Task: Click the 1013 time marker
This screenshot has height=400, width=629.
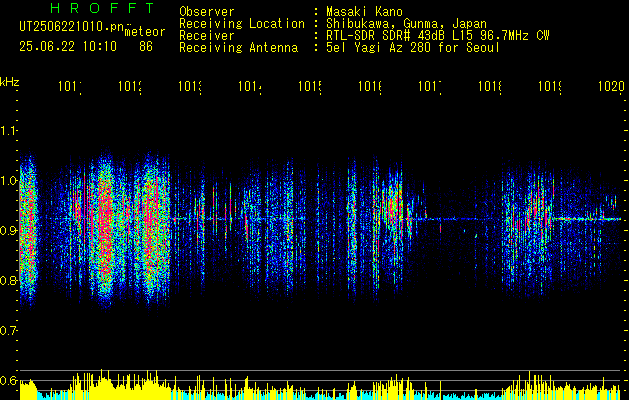Action: (x=190, y=86)
